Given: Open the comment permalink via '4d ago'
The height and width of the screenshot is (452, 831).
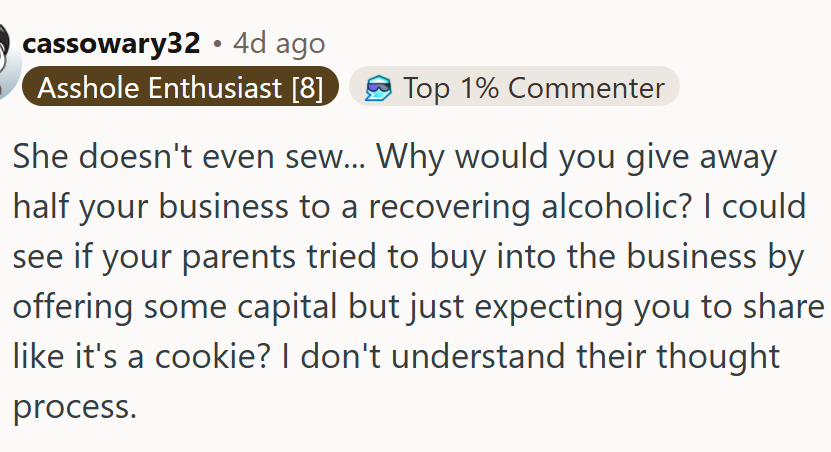Looking at the screenshot, I should tap(279, 43).
